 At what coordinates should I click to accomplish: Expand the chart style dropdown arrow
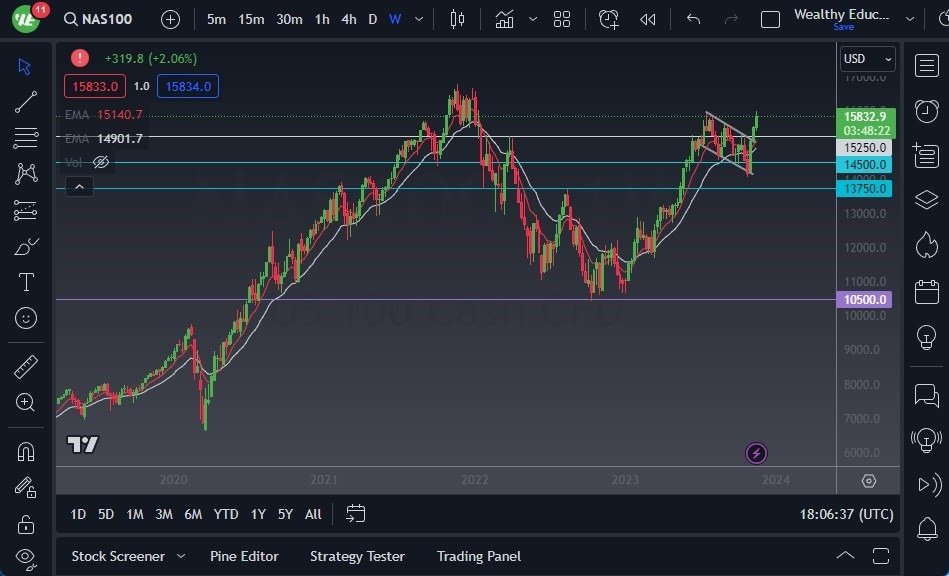(x=533, y=18)
